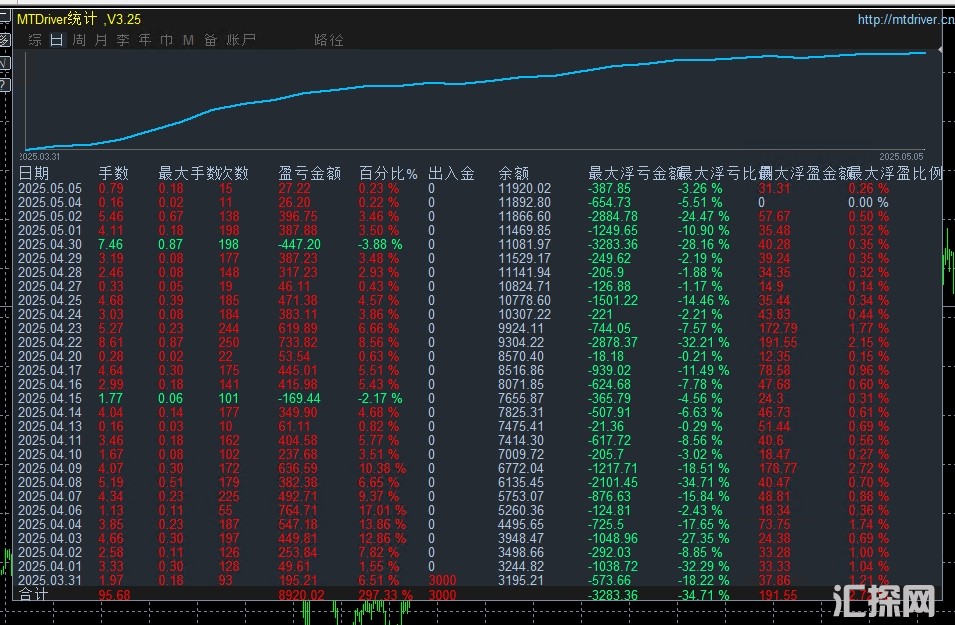955x625 pixels.
Task: Click the 盈亏金额 column header
Action: 309,174
